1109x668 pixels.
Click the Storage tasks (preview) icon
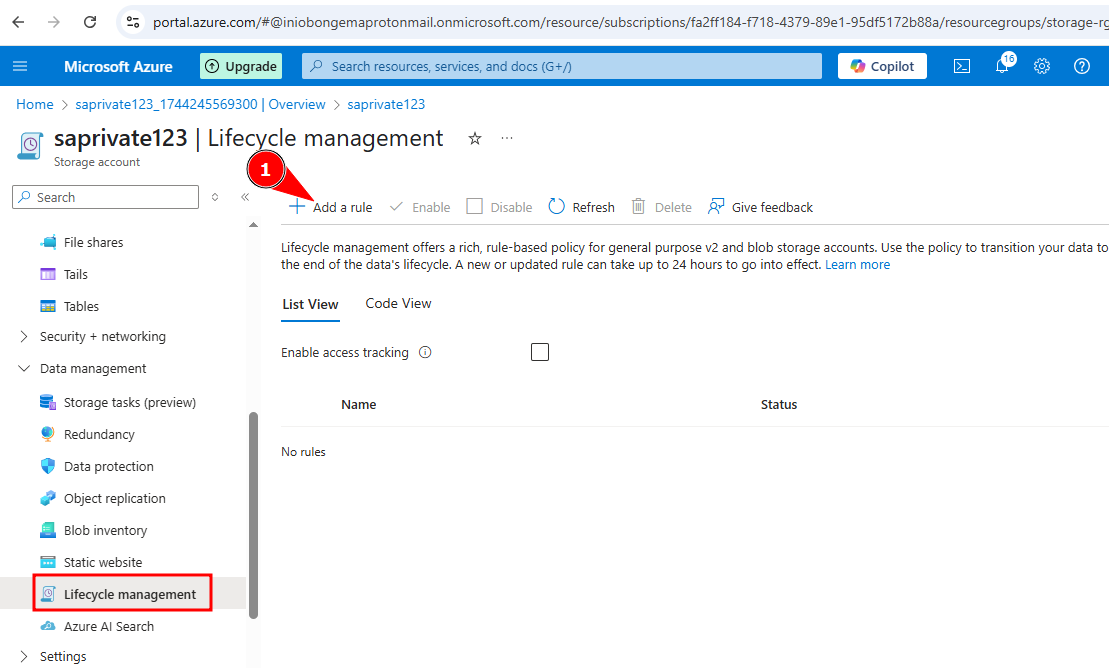click(x=48, y=403)
